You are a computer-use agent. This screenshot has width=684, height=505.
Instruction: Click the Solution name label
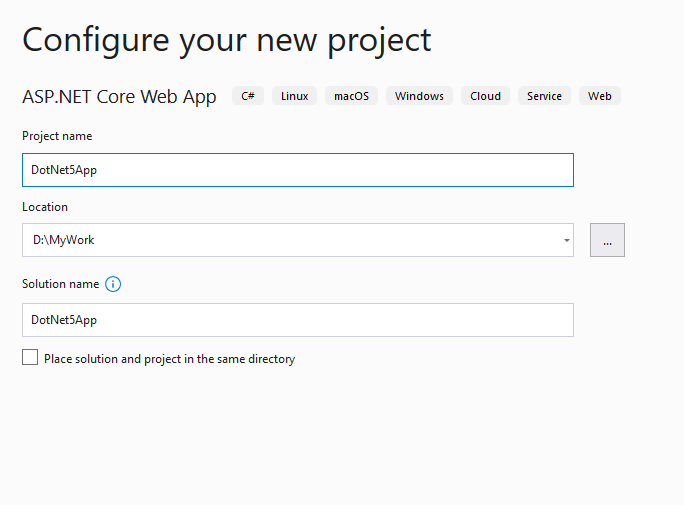61,284
